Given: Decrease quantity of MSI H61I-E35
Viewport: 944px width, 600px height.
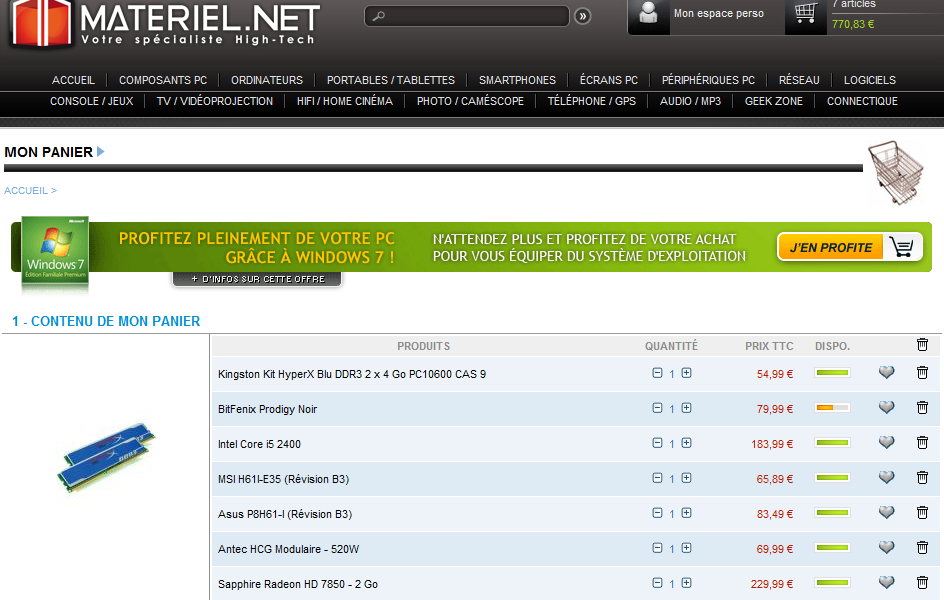Looking at the screenshot, I should click(x=657, y=478).
